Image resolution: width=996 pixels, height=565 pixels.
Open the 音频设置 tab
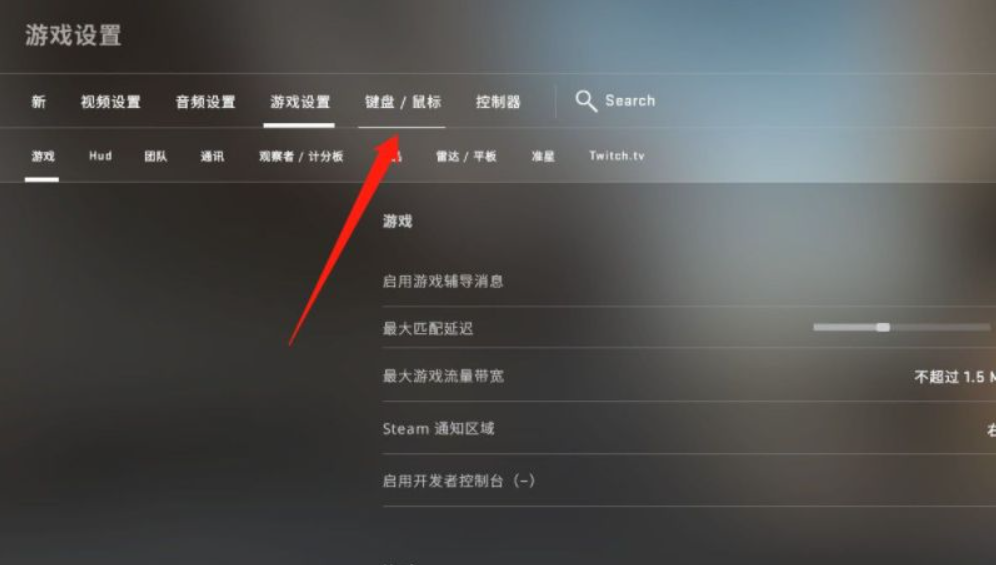point(205,102)
